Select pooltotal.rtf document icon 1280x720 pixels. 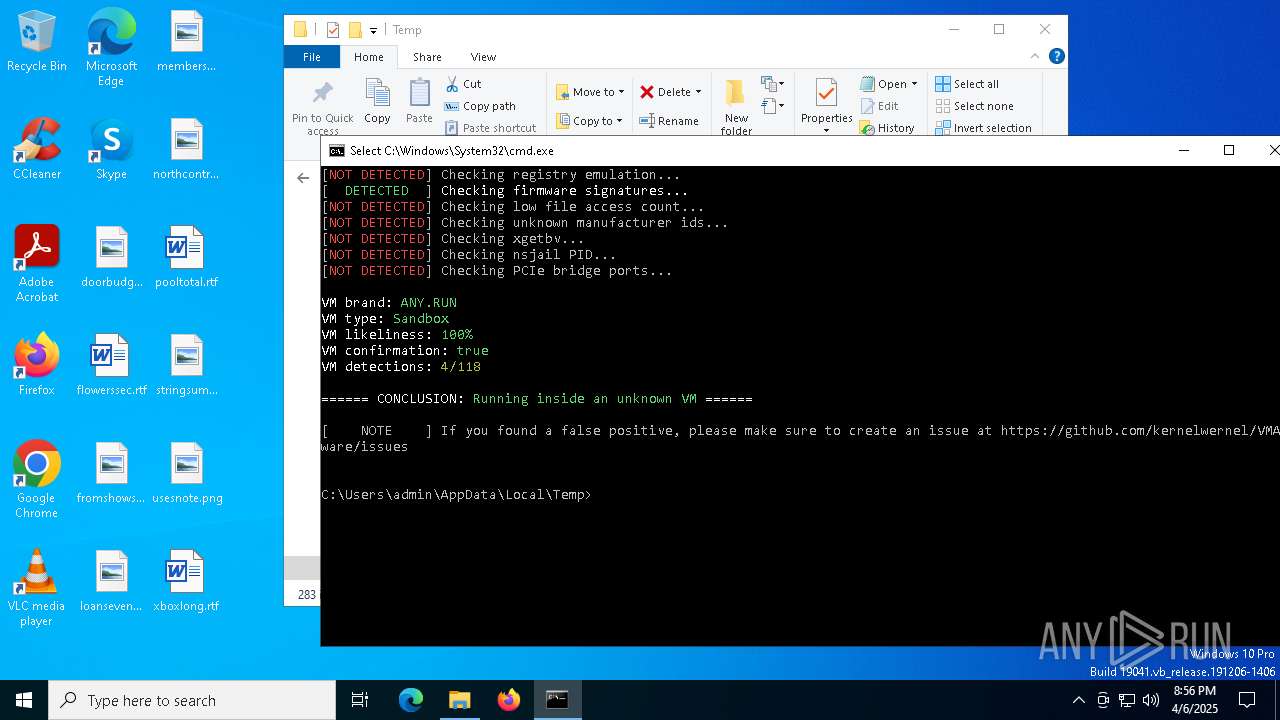click(x=186, y=257)
